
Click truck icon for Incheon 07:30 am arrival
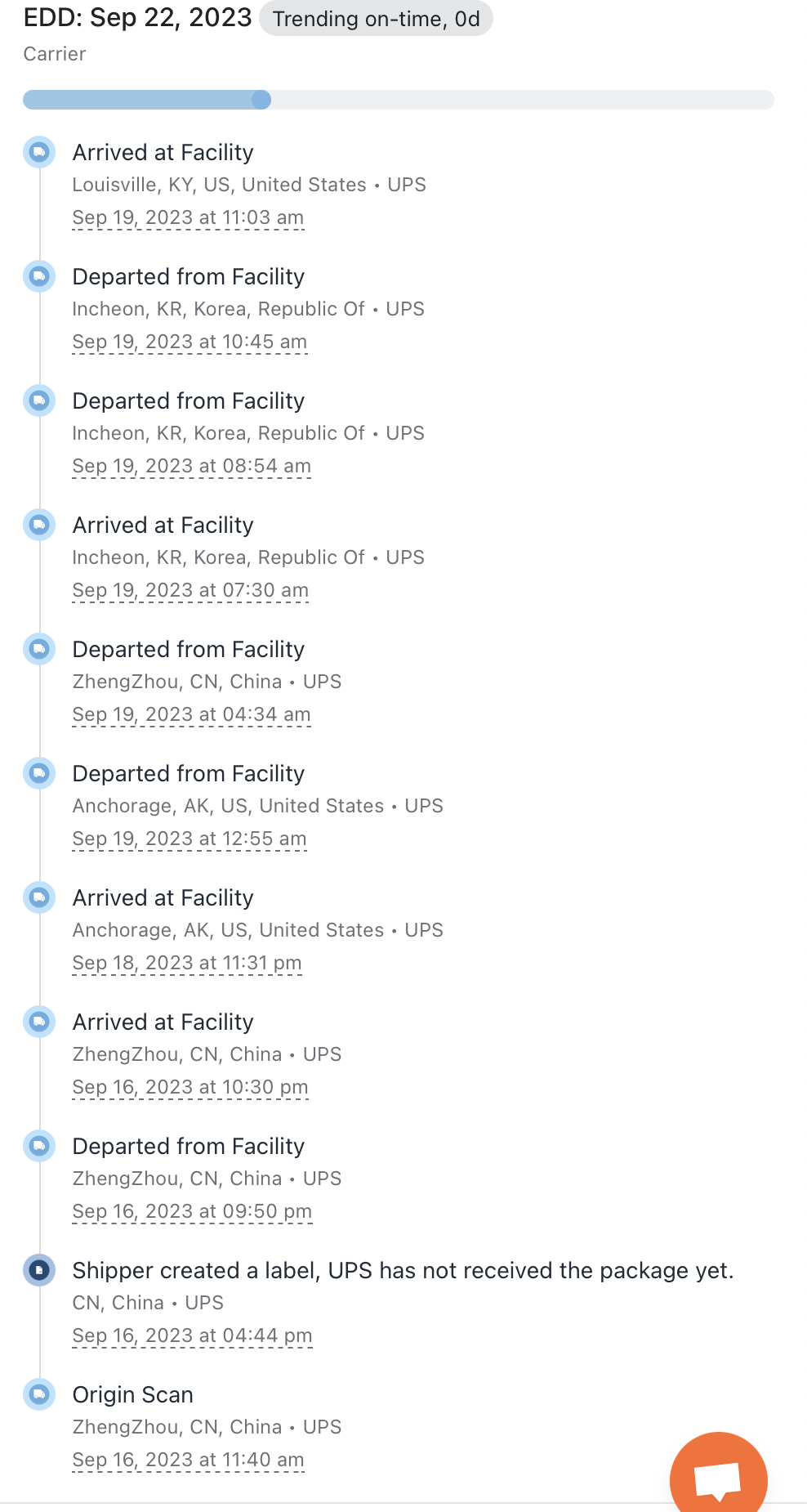pyautogui.click(x=39, y=525)
